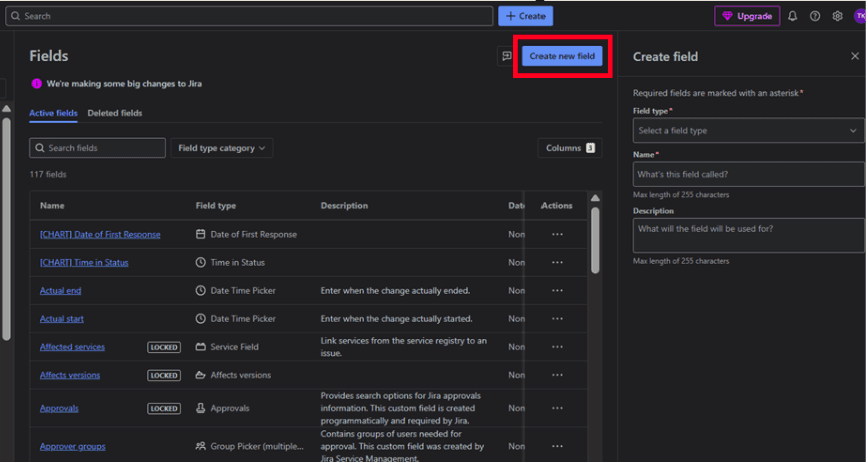Click the Search fields input box

[x=98, y=148]
